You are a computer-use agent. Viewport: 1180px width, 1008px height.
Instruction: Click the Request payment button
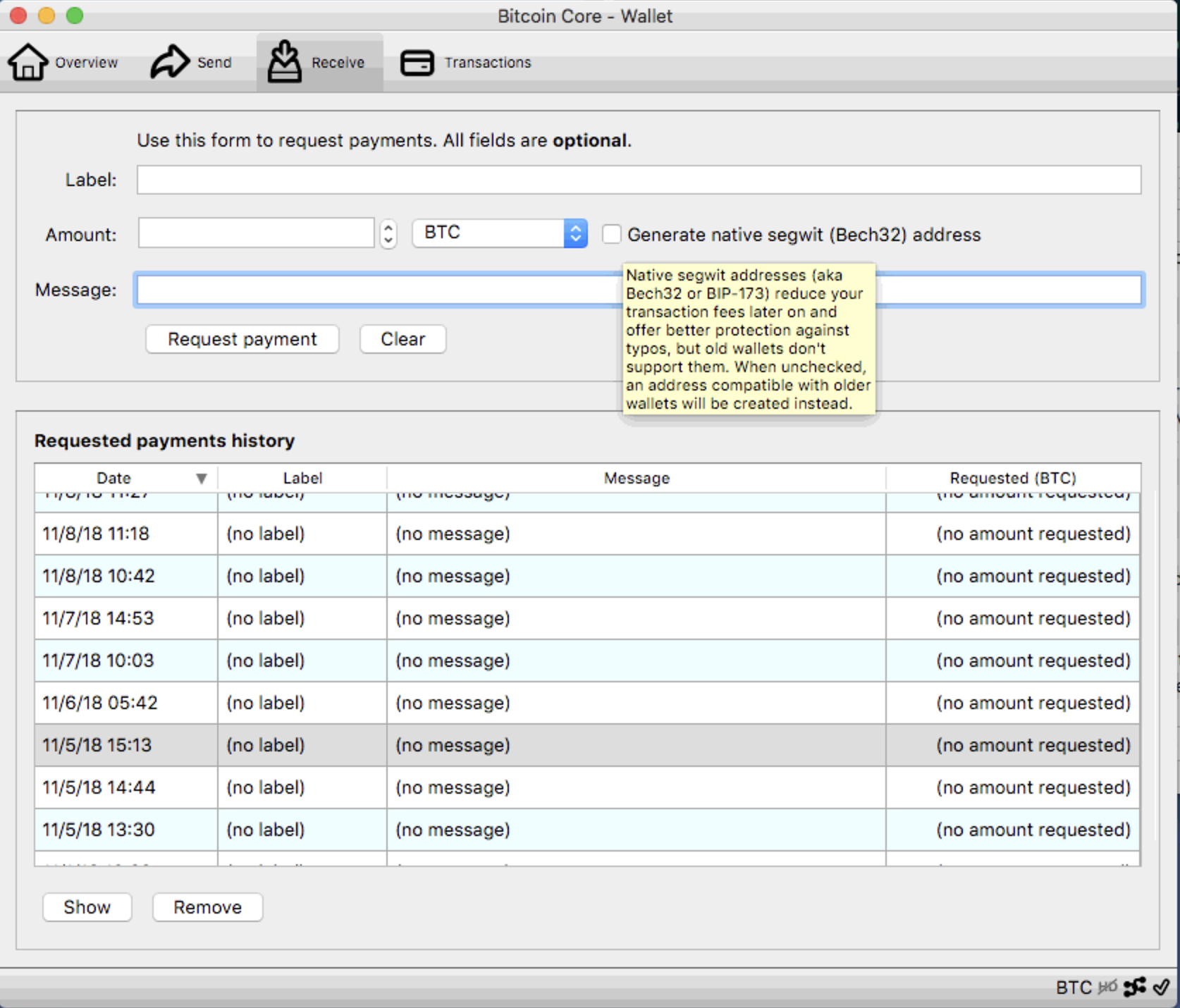(242, 339)
